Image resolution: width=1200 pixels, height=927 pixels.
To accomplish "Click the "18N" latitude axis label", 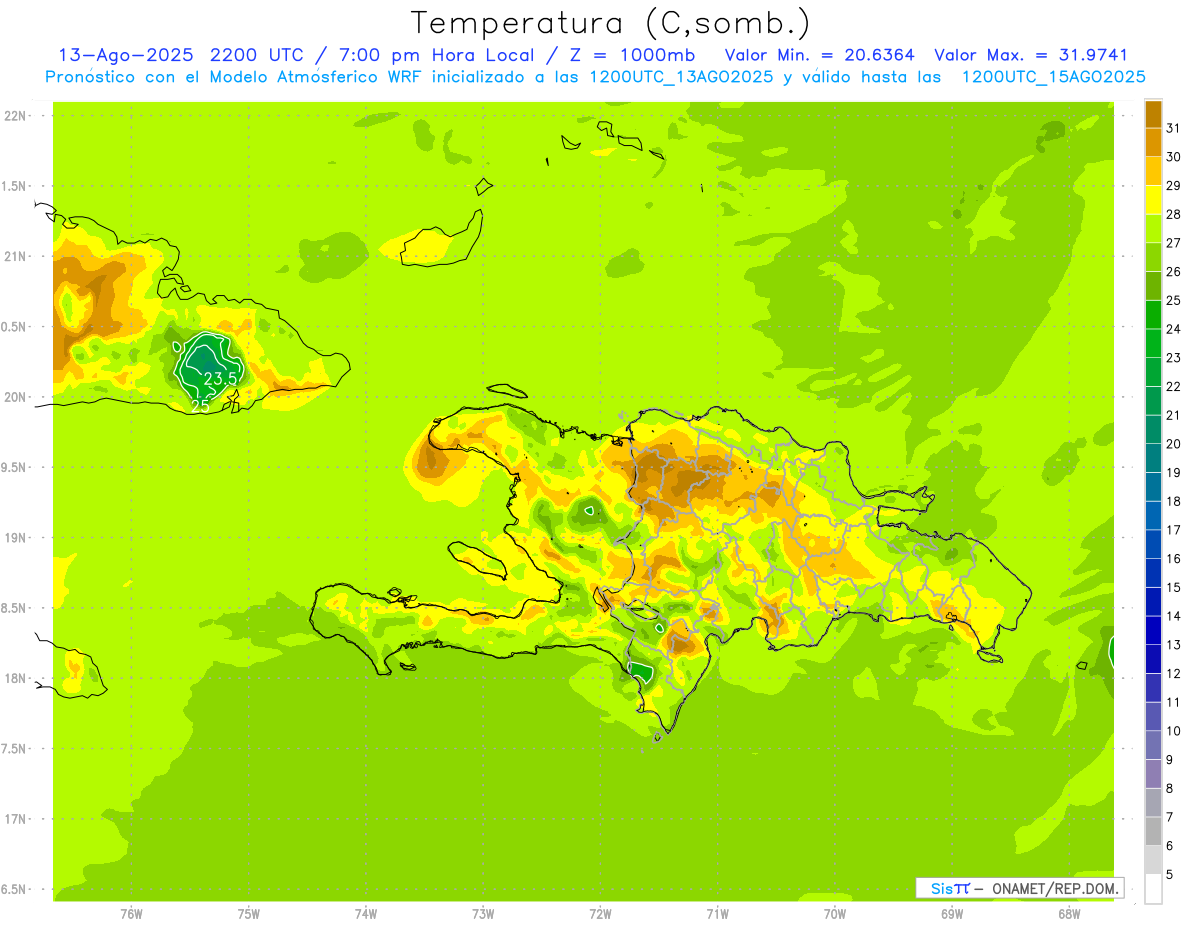I will 15,678.
